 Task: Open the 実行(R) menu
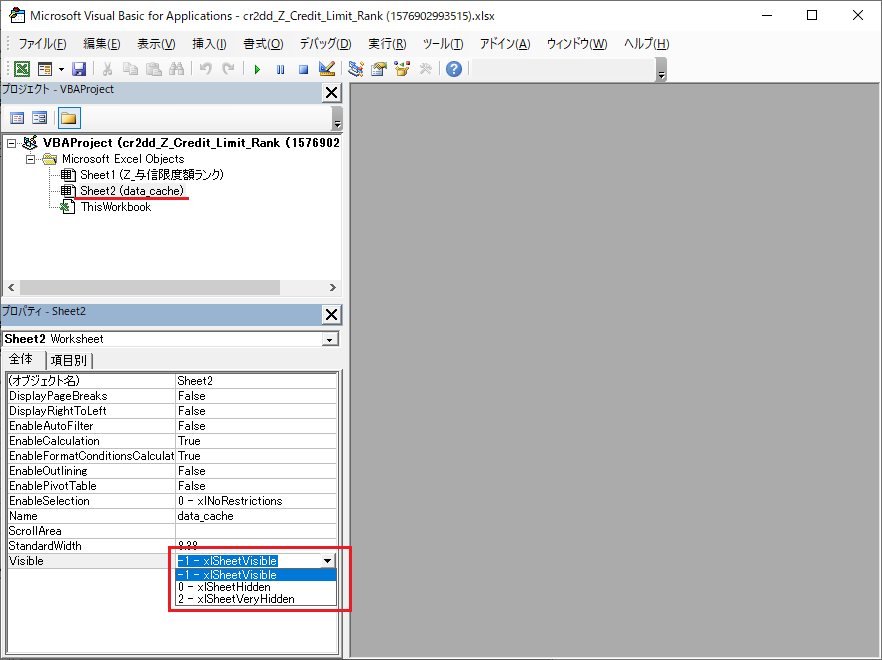(x=387, y=44)
